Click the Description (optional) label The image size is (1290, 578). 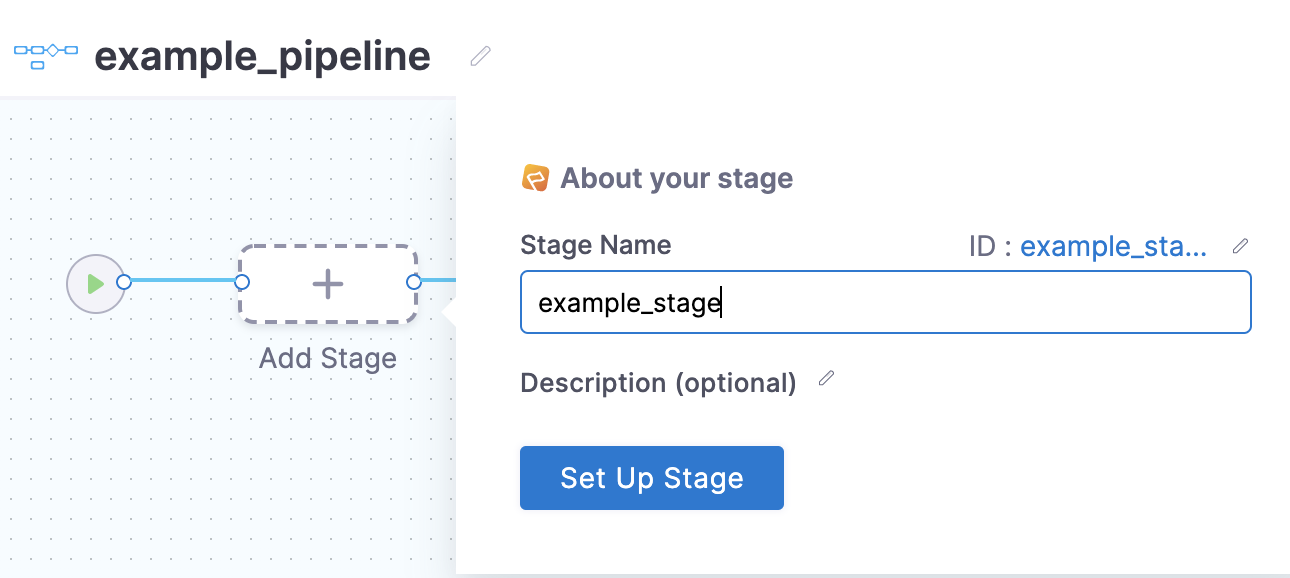tap(658, 383)
